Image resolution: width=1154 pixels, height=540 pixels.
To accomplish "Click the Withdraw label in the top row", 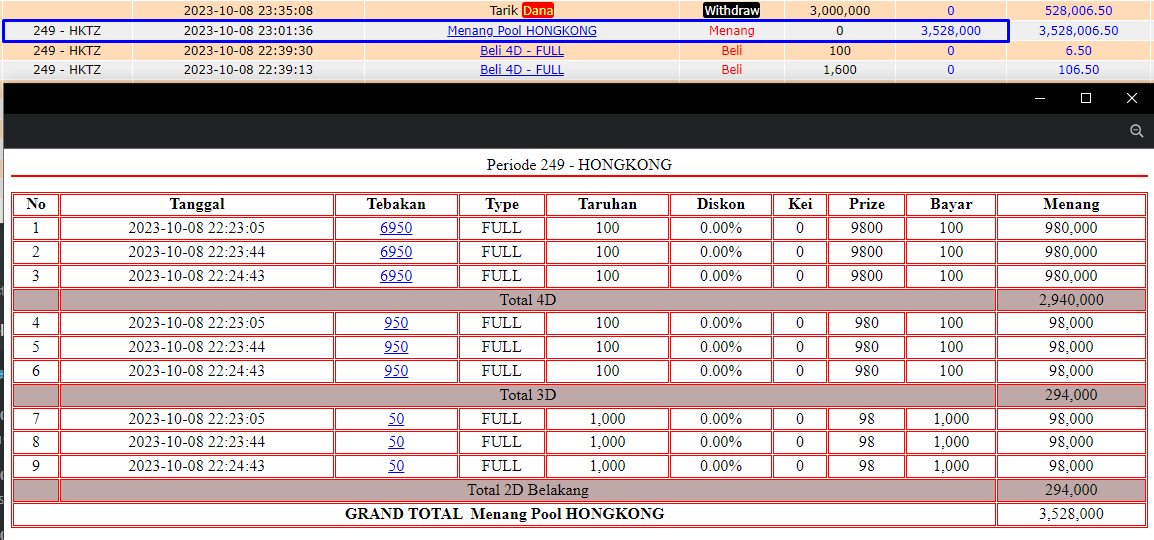I will (732, 10).
